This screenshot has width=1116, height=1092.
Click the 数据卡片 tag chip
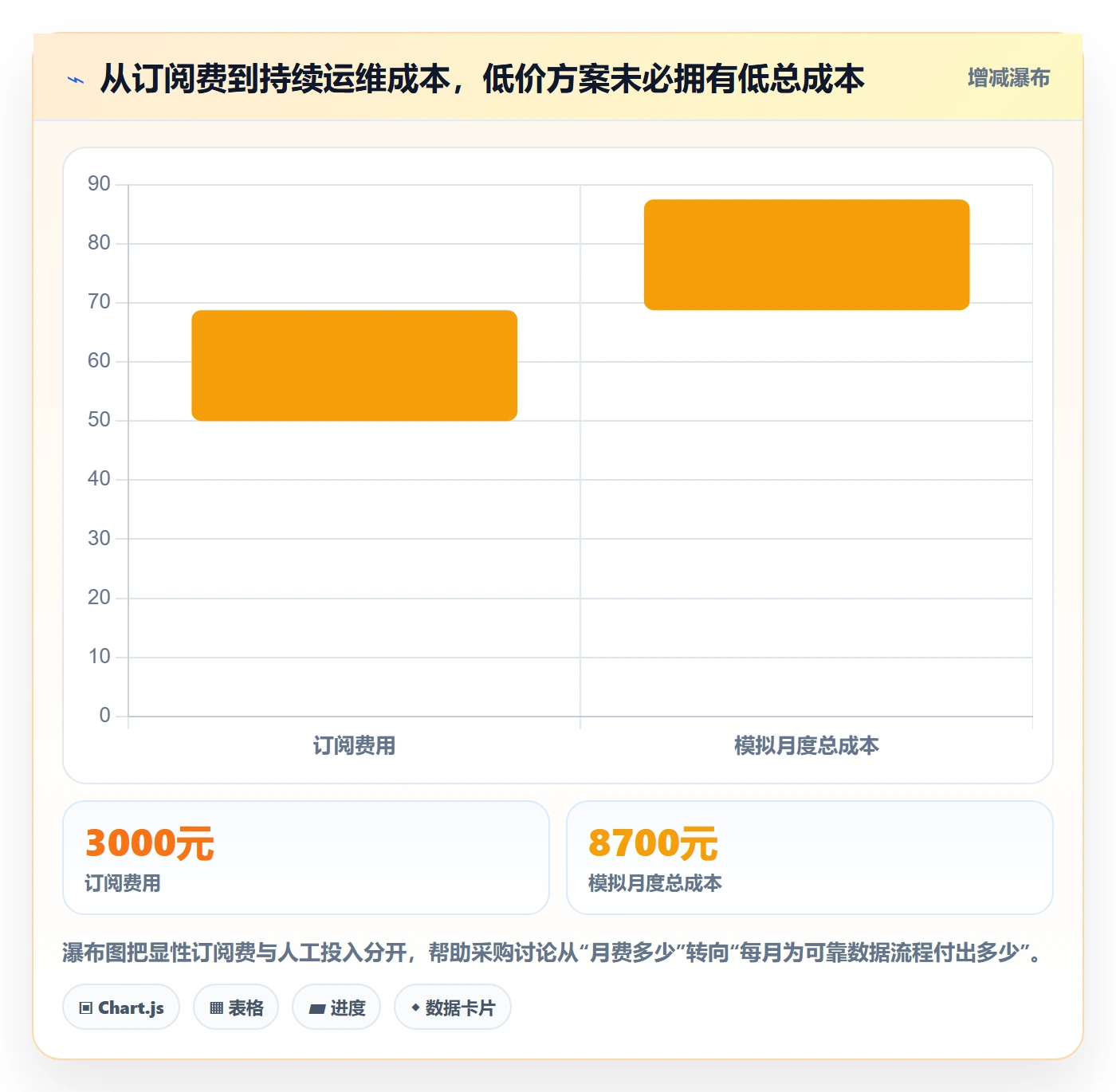coord(453,1008)
